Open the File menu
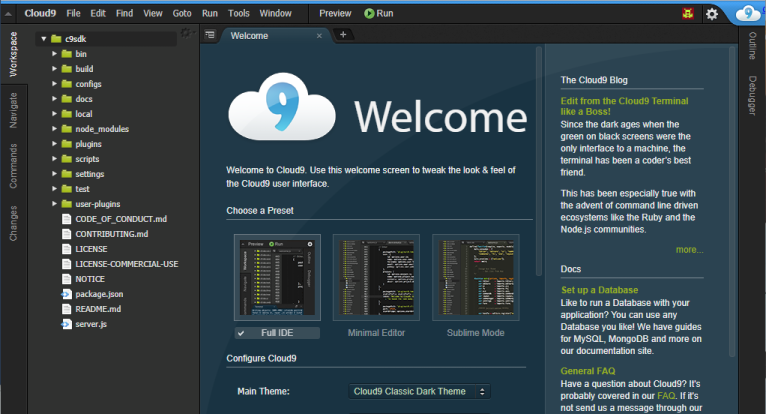This screenshot has width=766, height=414. pyautogui.click(x=73, y=14)
